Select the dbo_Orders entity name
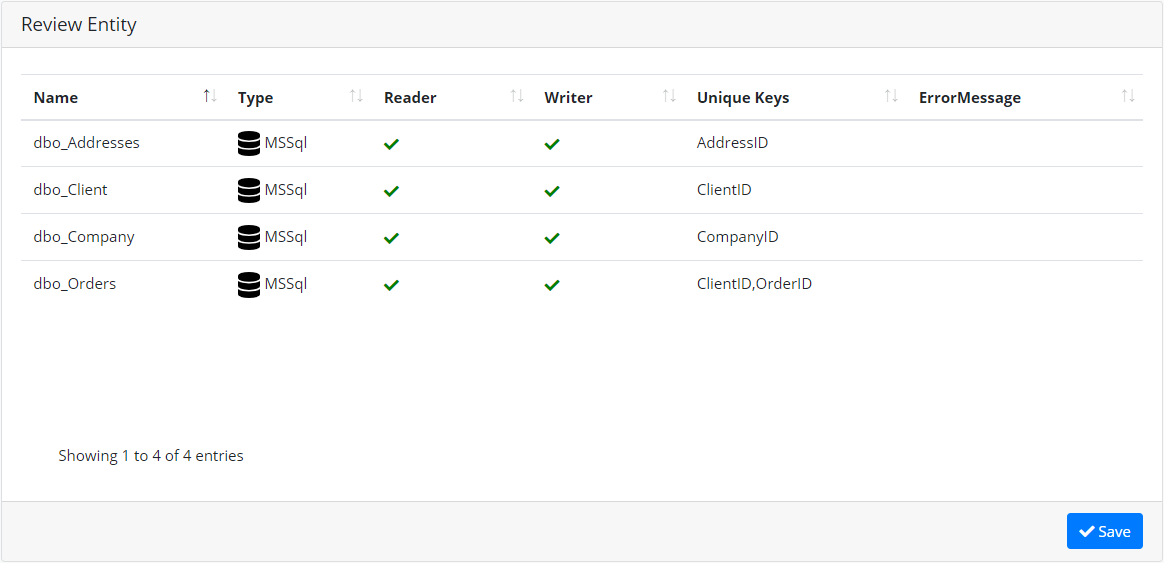Screen dimensions: 1164x563 pyautogui.click(x=75, y=283)
